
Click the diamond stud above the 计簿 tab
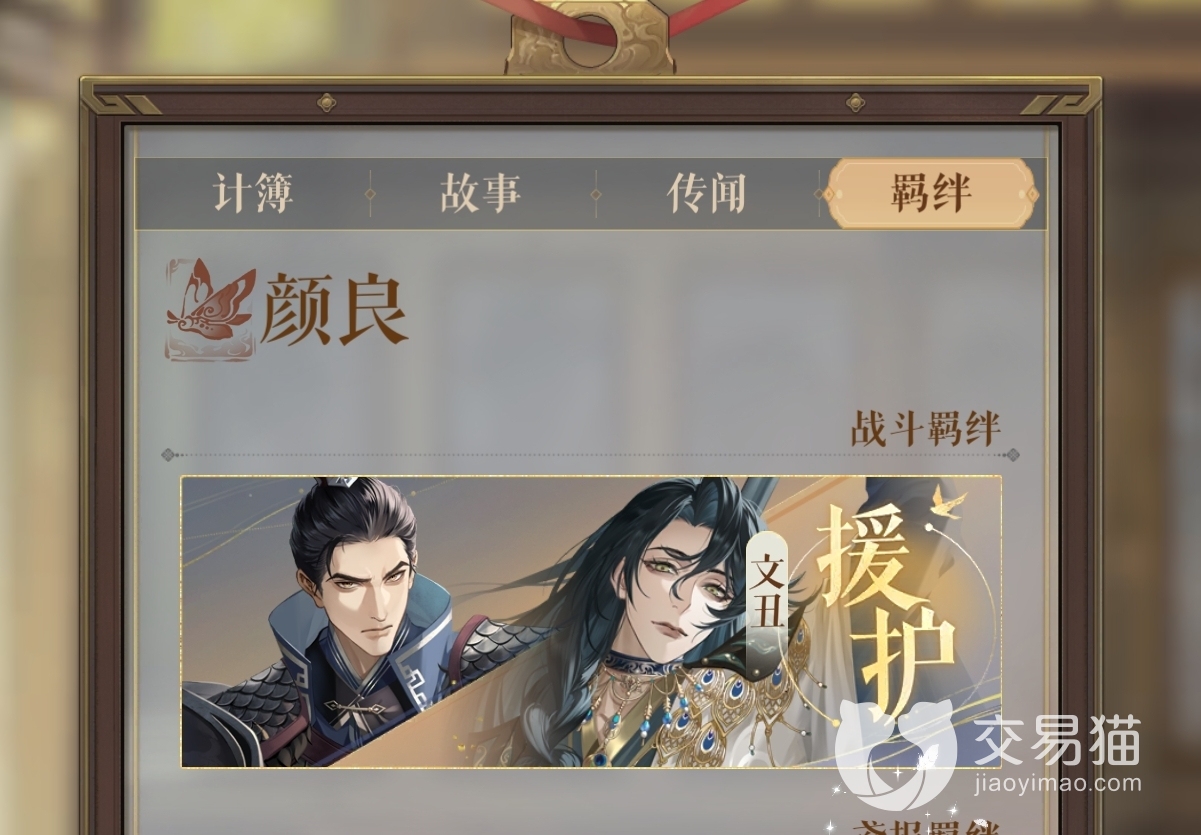click(x=326, y=102)
